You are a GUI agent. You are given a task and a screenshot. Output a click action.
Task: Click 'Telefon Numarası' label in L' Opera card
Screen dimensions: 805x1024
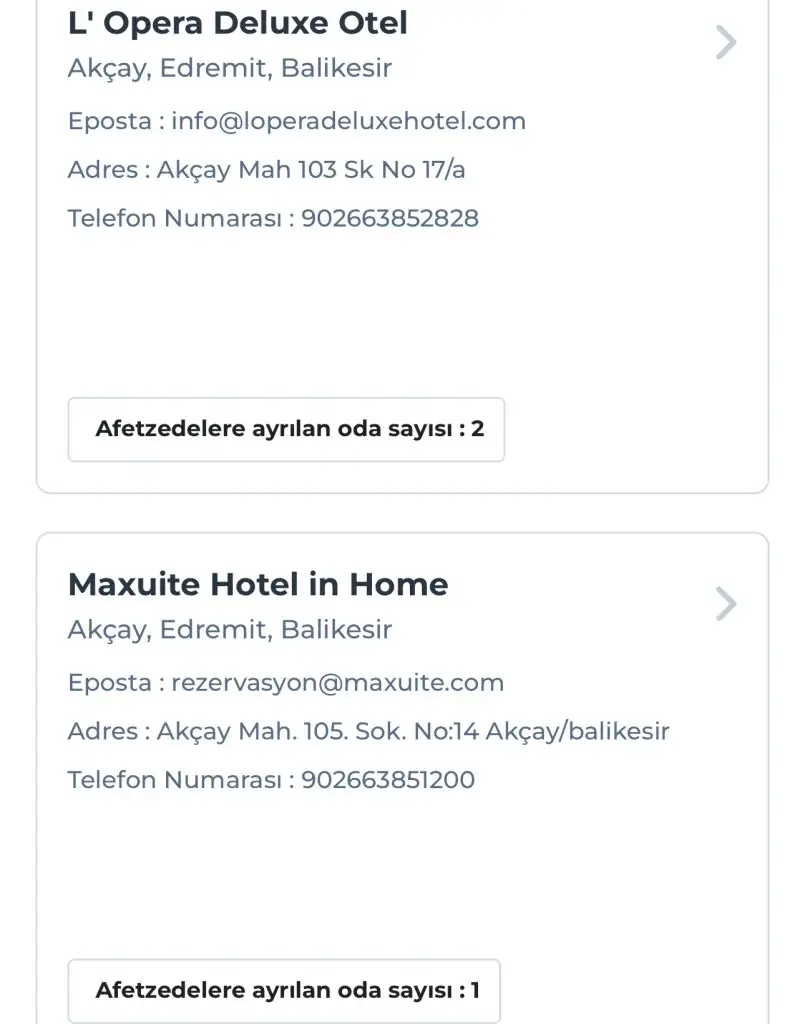click(175, 218)
